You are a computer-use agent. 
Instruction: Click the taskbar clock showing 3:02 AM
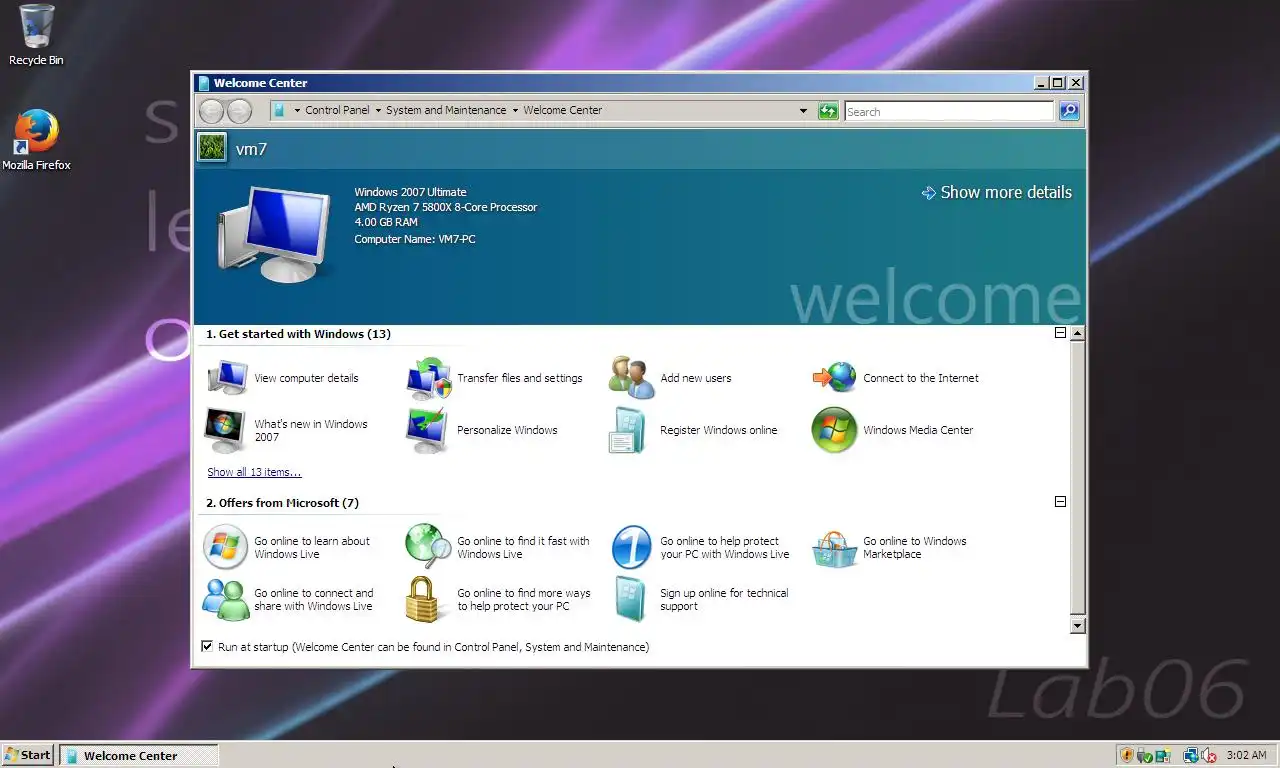[x=1246, y=755]
